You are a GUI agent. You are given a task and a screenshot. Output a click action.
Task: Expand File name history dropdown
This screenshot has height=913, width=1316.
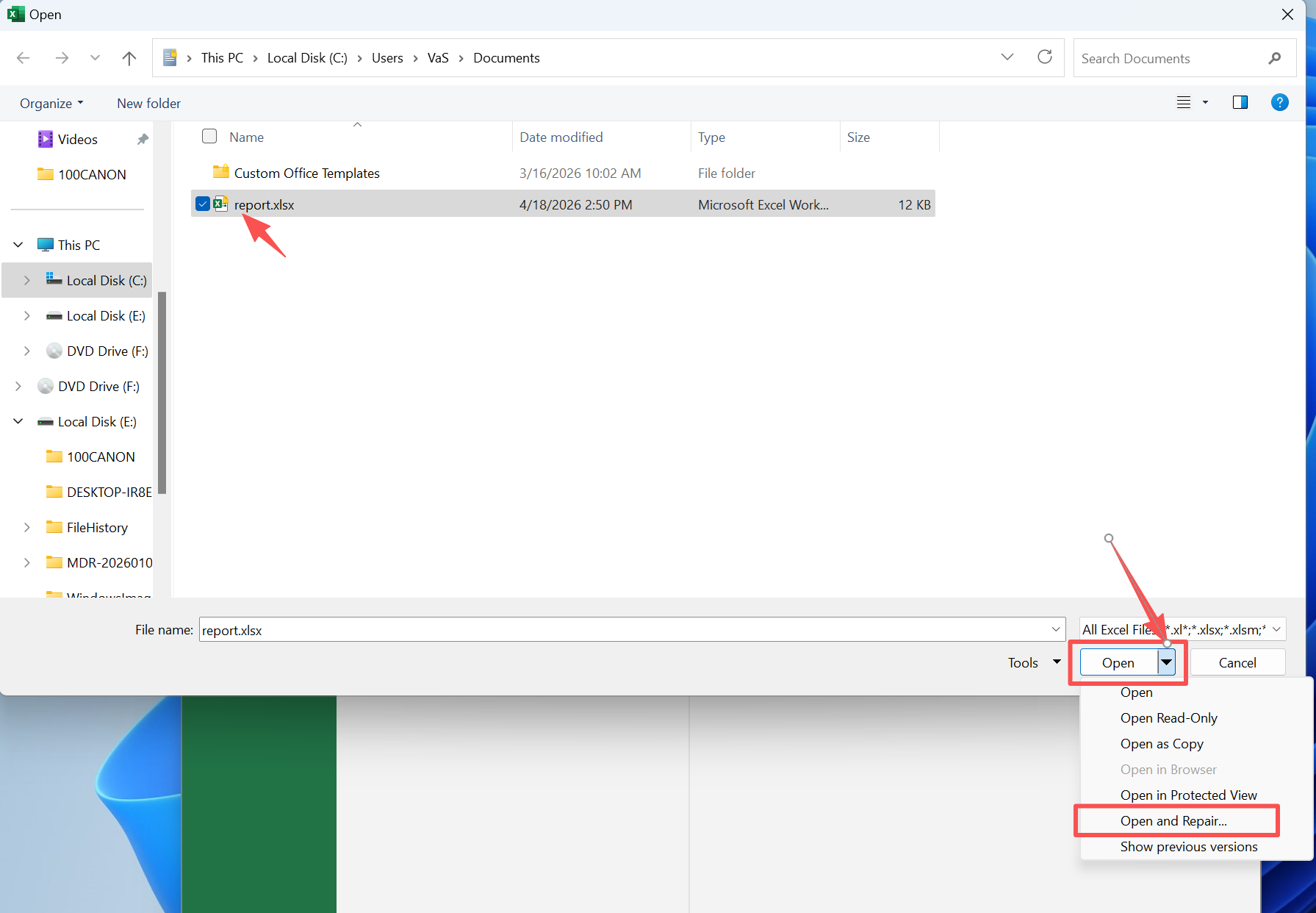click(1056, 630)
